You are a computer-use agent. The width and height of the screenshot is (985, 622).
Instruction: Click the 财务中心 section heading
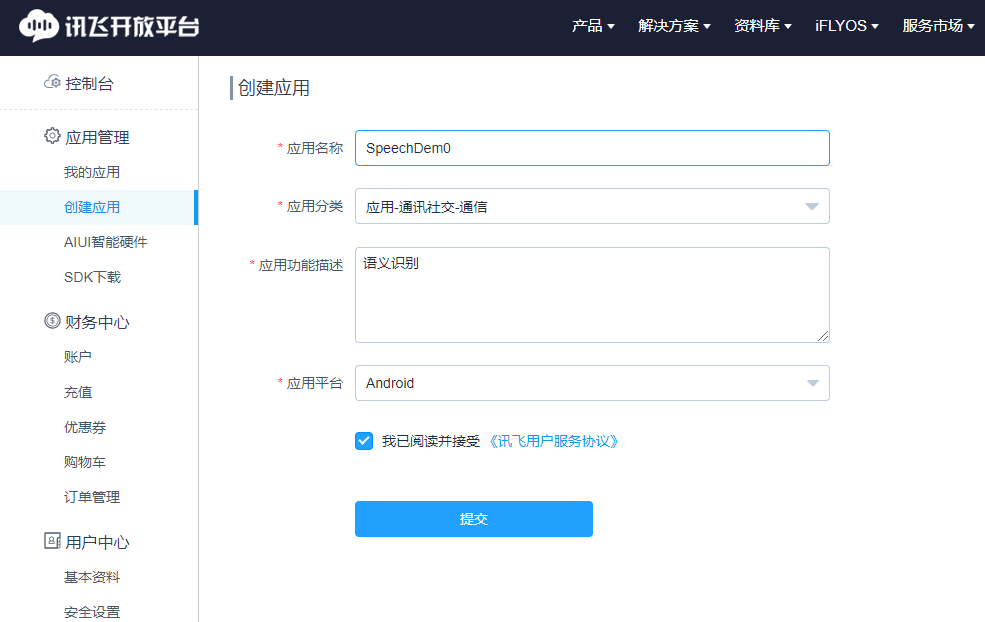[x=97, y=322]
